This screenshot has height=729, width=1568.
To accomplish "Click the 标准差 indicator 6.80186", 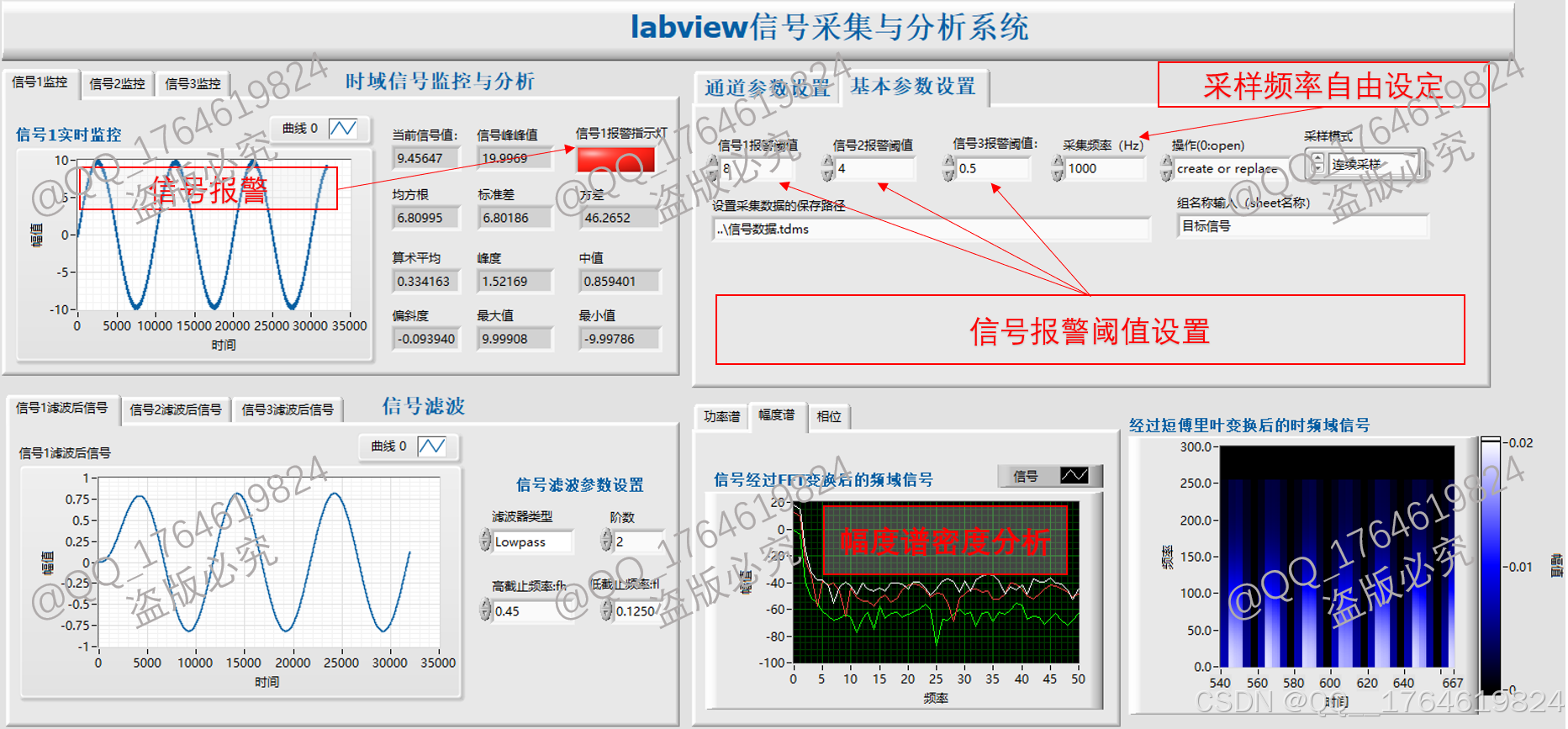I will [x=514, y=218].
